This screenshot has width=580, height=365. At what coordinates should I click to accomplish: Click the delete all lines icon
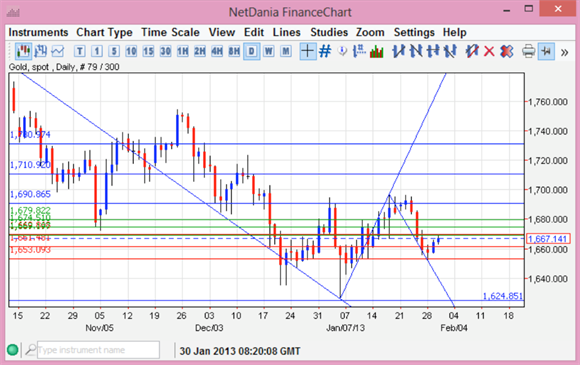click(x=507, y=51)
